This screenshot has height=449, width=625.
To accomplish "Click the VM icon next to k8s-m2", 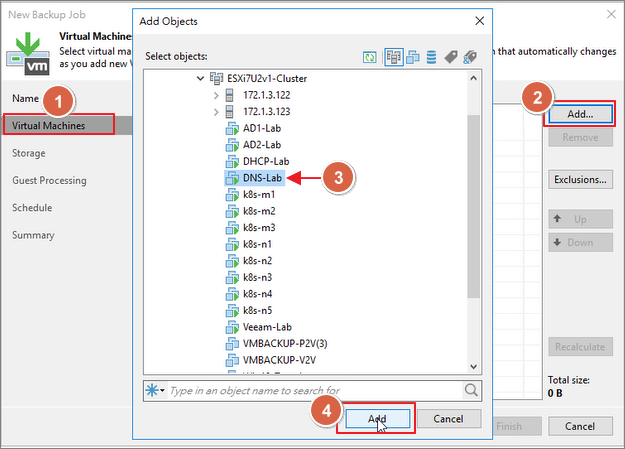I will pos(232,211).
